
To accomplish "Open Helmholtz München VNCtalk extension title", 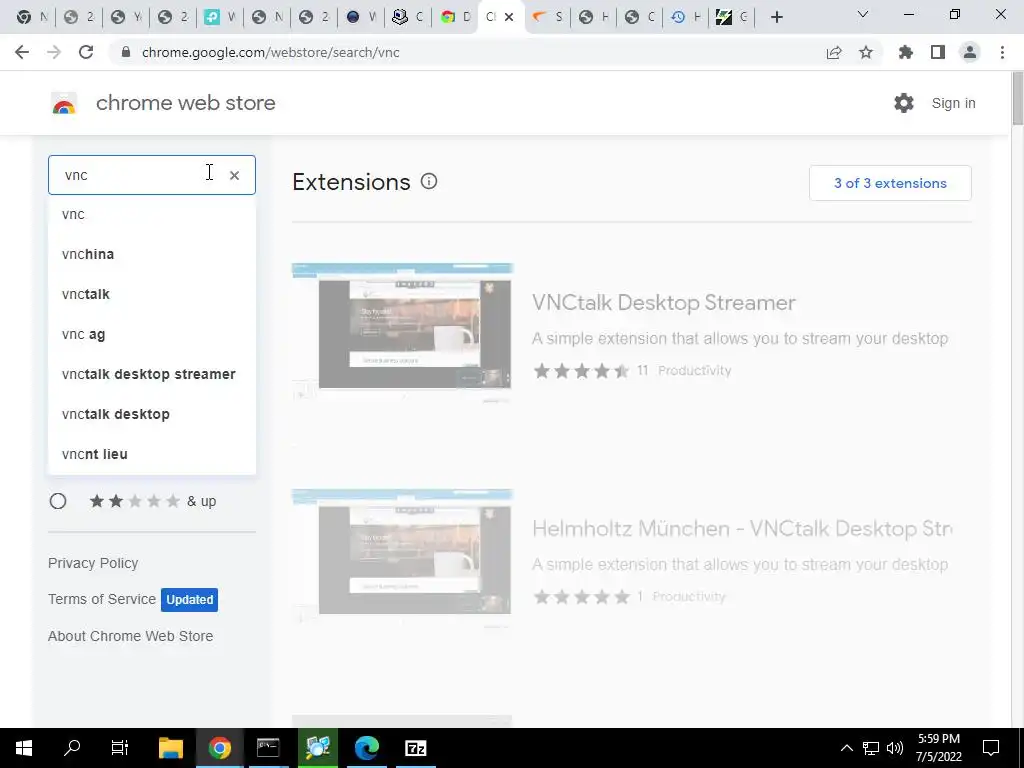I will [x=742, y=528].
